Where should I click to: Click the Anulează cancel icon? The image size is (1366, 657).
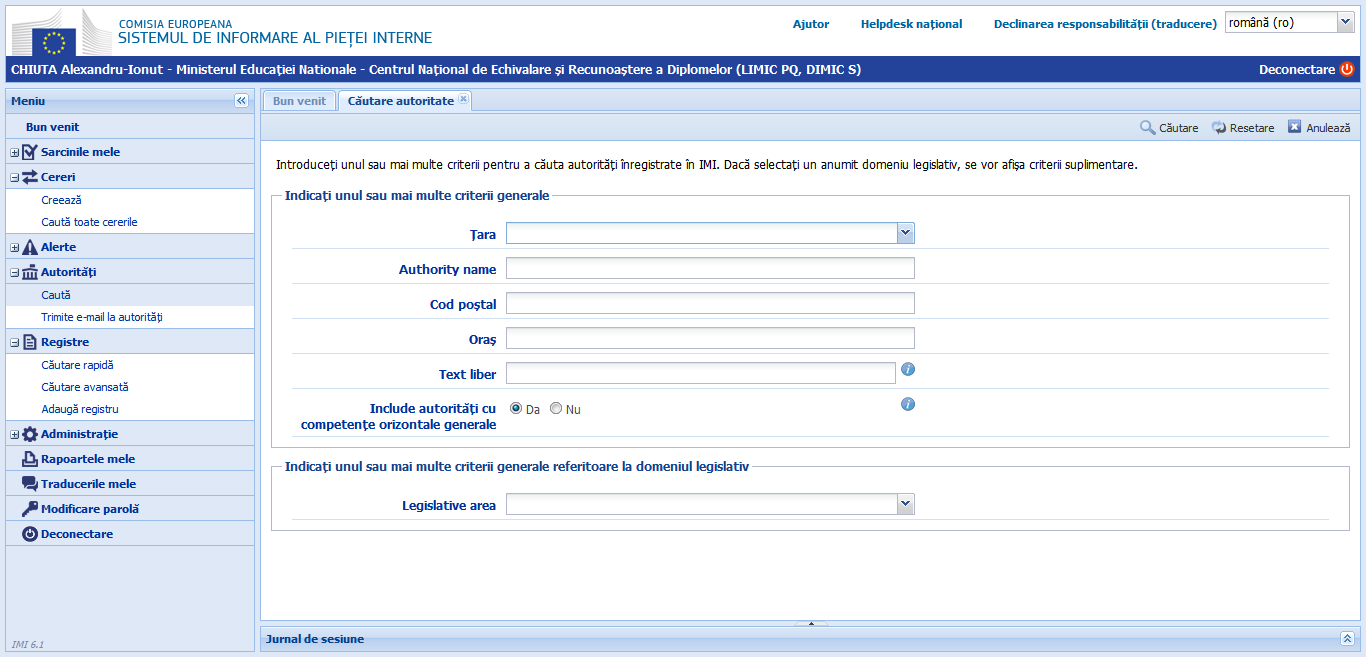click(1295, 128)
